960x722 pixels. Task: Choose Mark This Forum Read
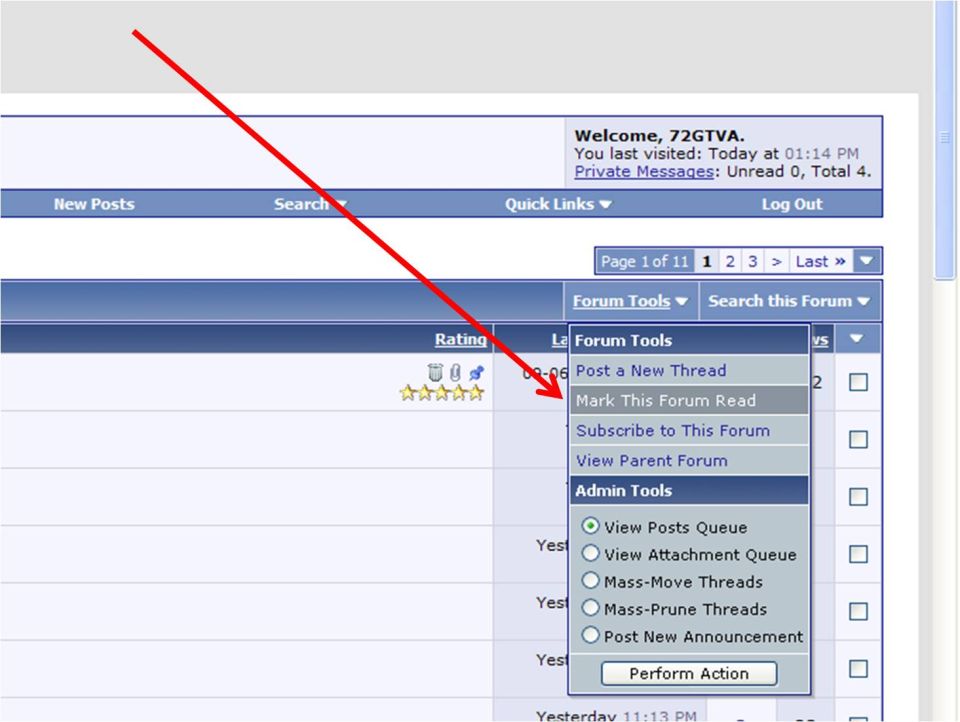point(689,400)
